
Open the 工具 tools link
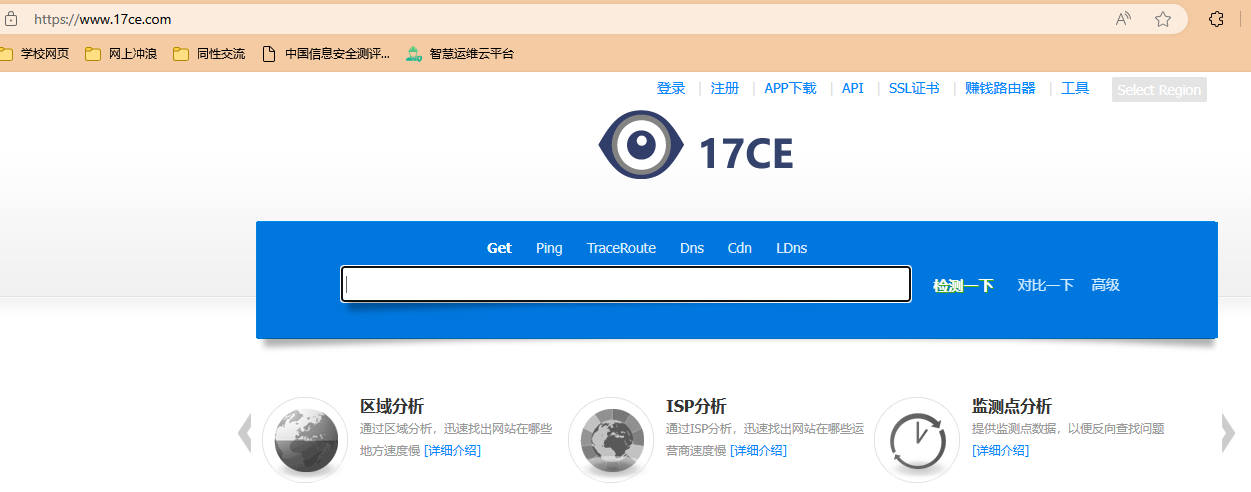coord(1075,88)
